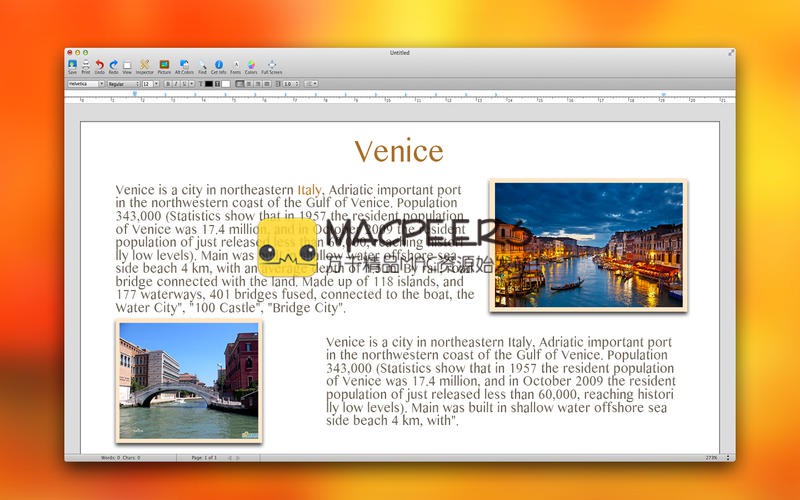
Task: Undo the last action
Action: (x=100, y=65)
